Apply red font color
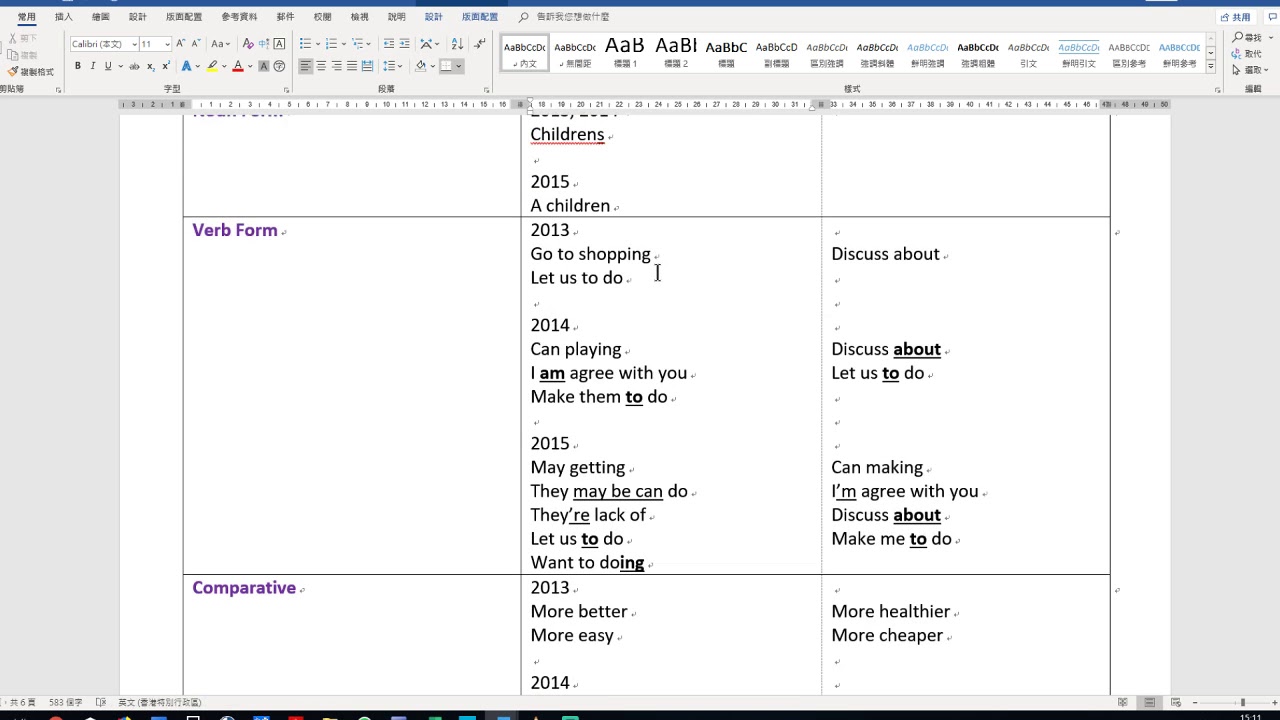The width and height of the screenshot is (1280, 720). coord(238,66)
